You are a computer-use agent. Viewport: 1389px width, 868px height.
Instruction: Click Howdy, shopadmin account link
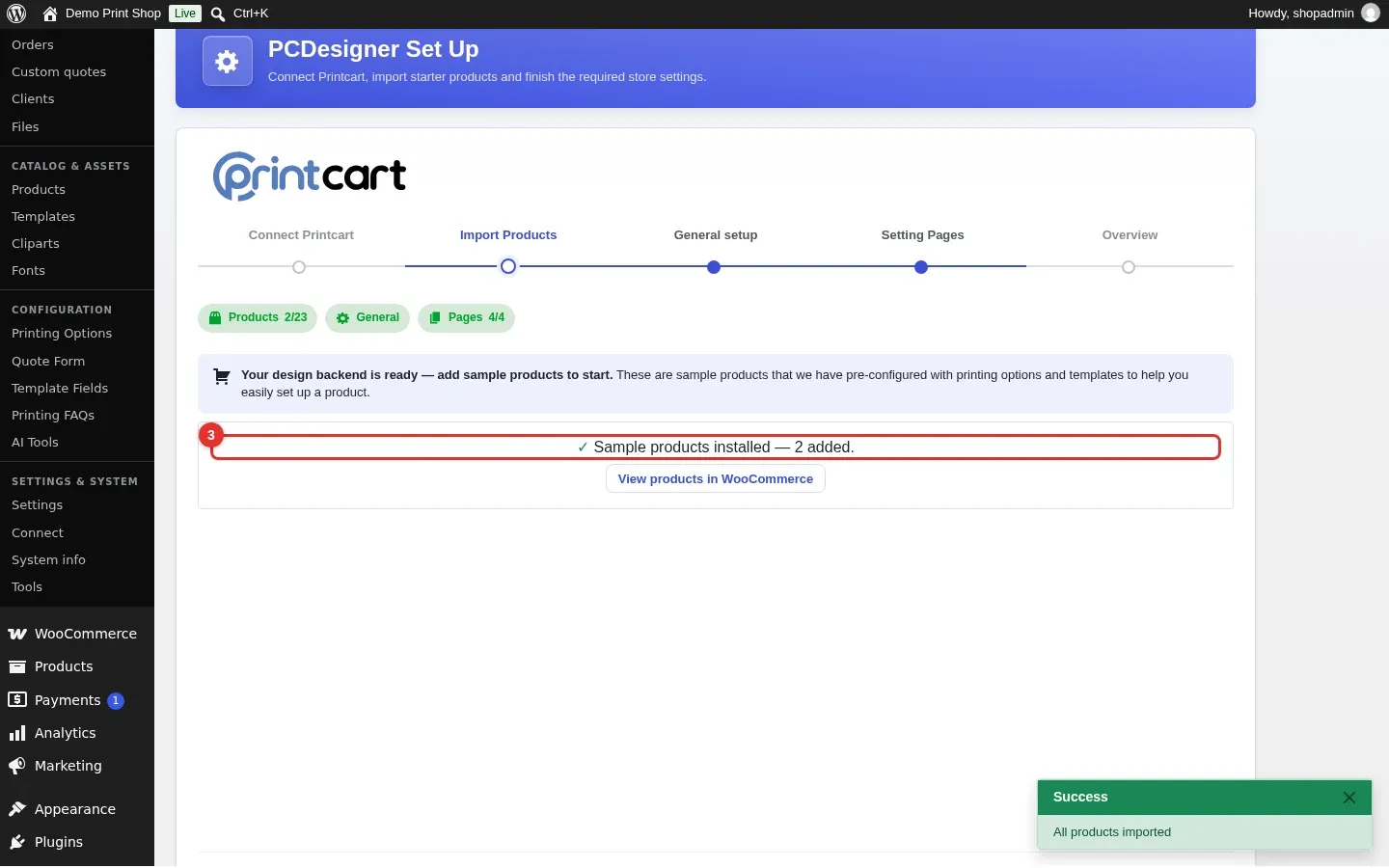1314,14
